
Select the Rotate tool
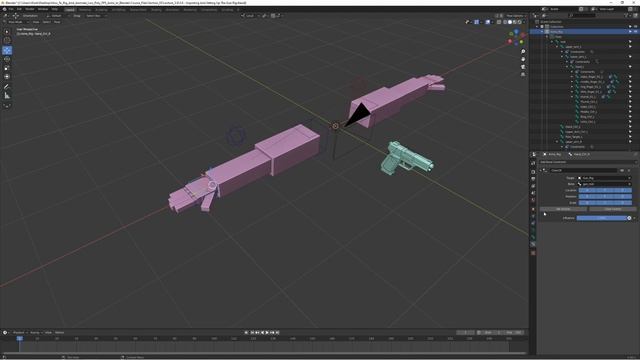[7, 59]
